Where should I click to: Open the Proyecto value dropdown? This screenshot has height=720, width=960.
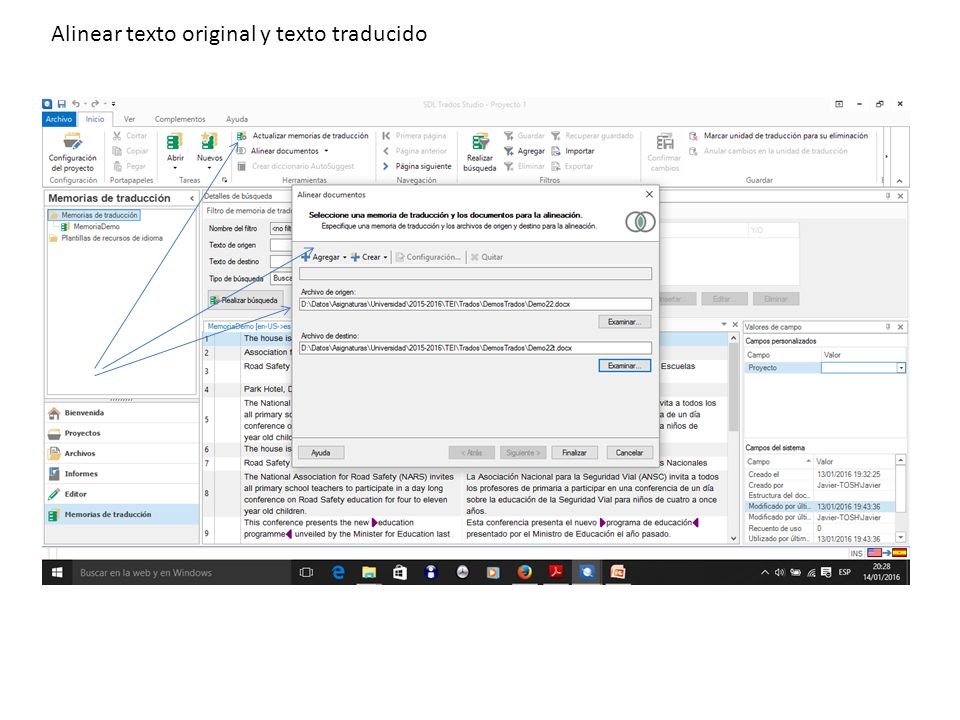(901, 368)
